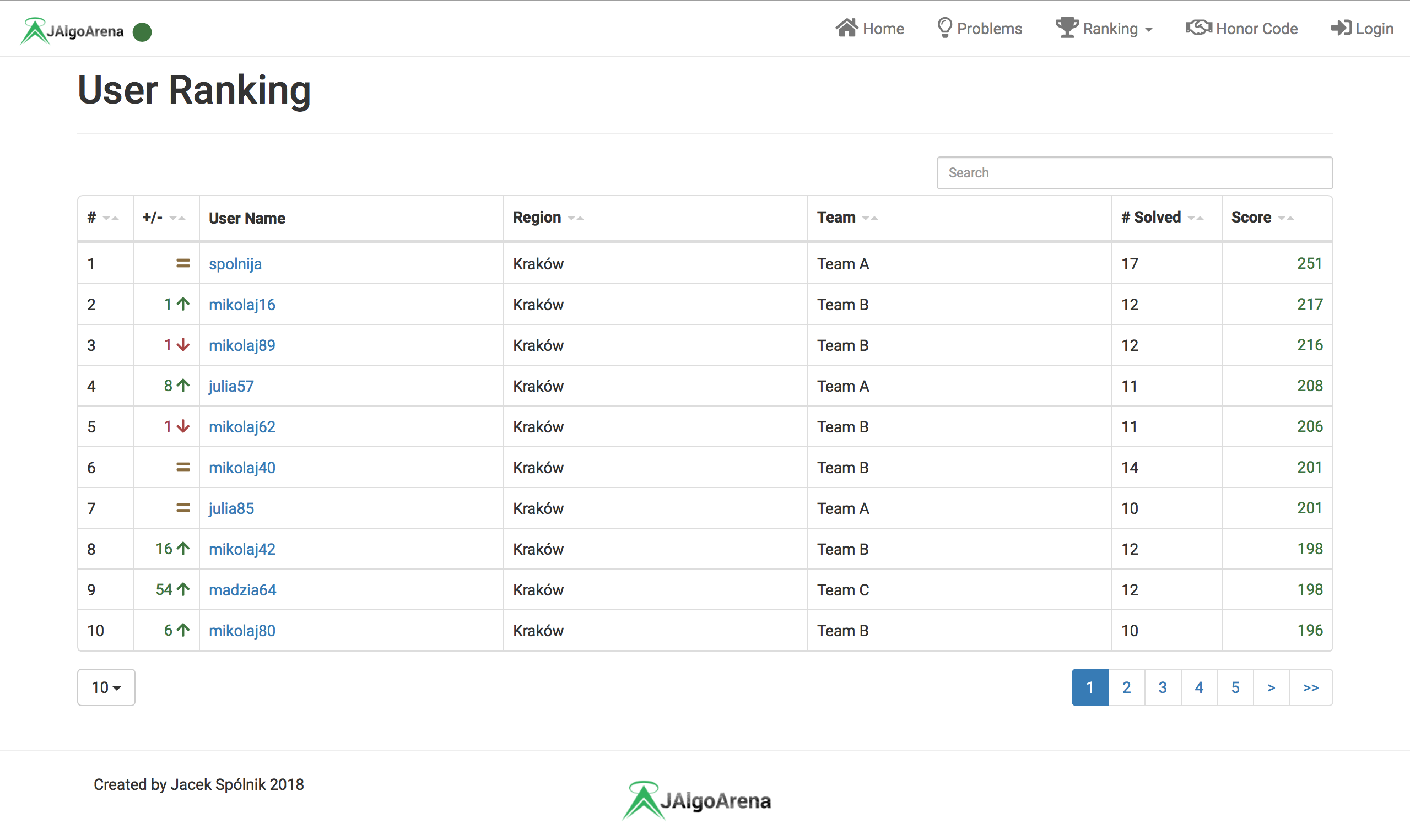
Task: Click the JAlgoArena logo in navbar
Action: 72,30
